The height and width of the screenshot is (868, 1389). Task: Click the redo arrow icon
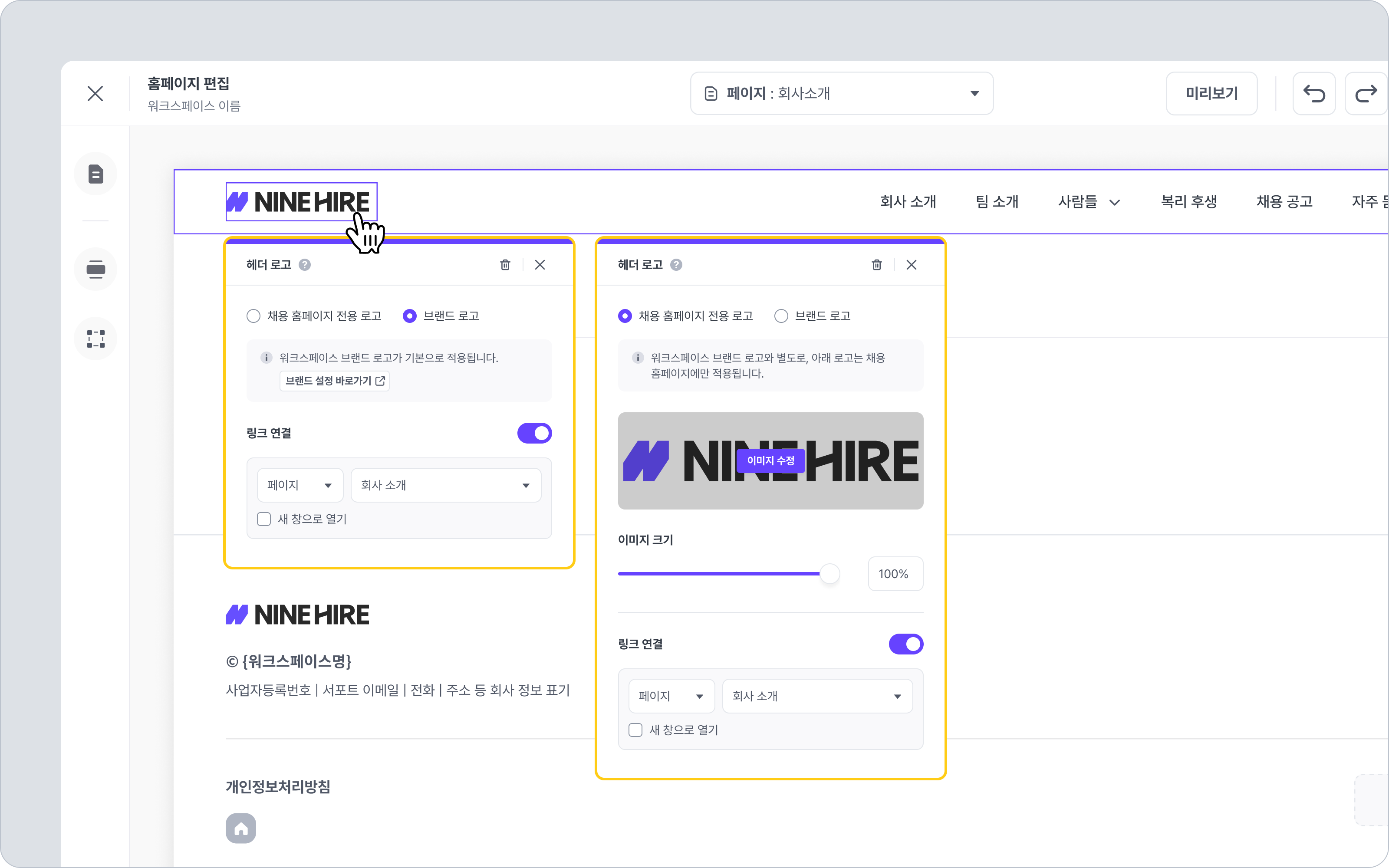coord(1366,94)
